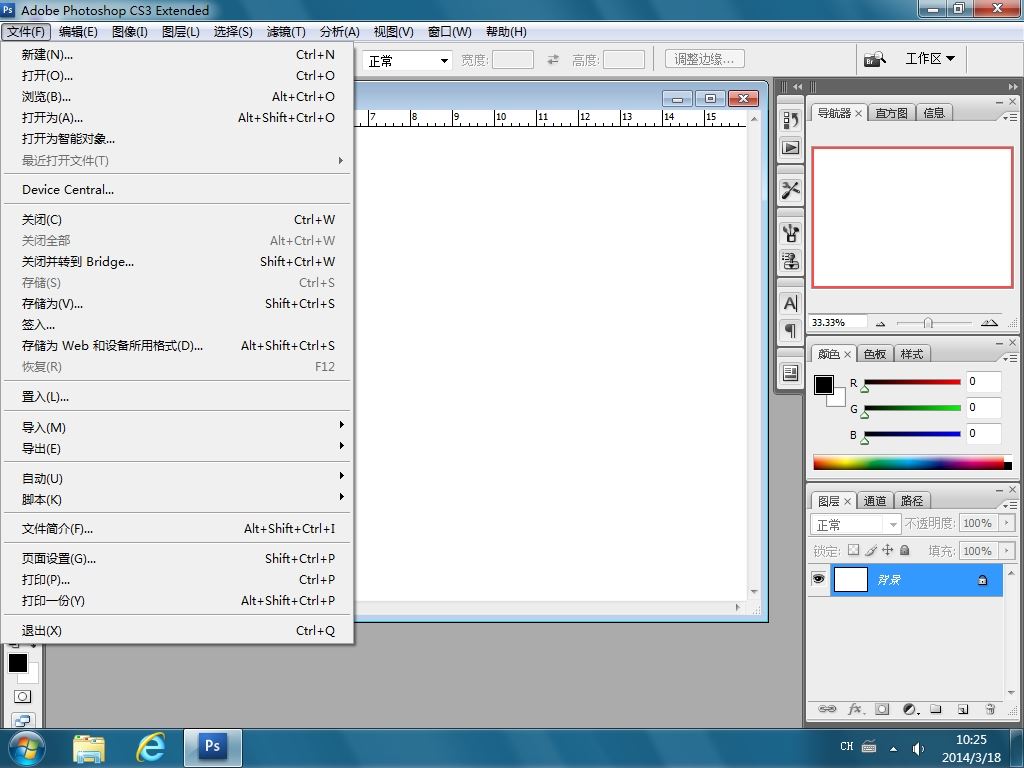Choose 退出(X) to quit Photoshop
The image size is (1024, 768).
(x=177, y=631)
